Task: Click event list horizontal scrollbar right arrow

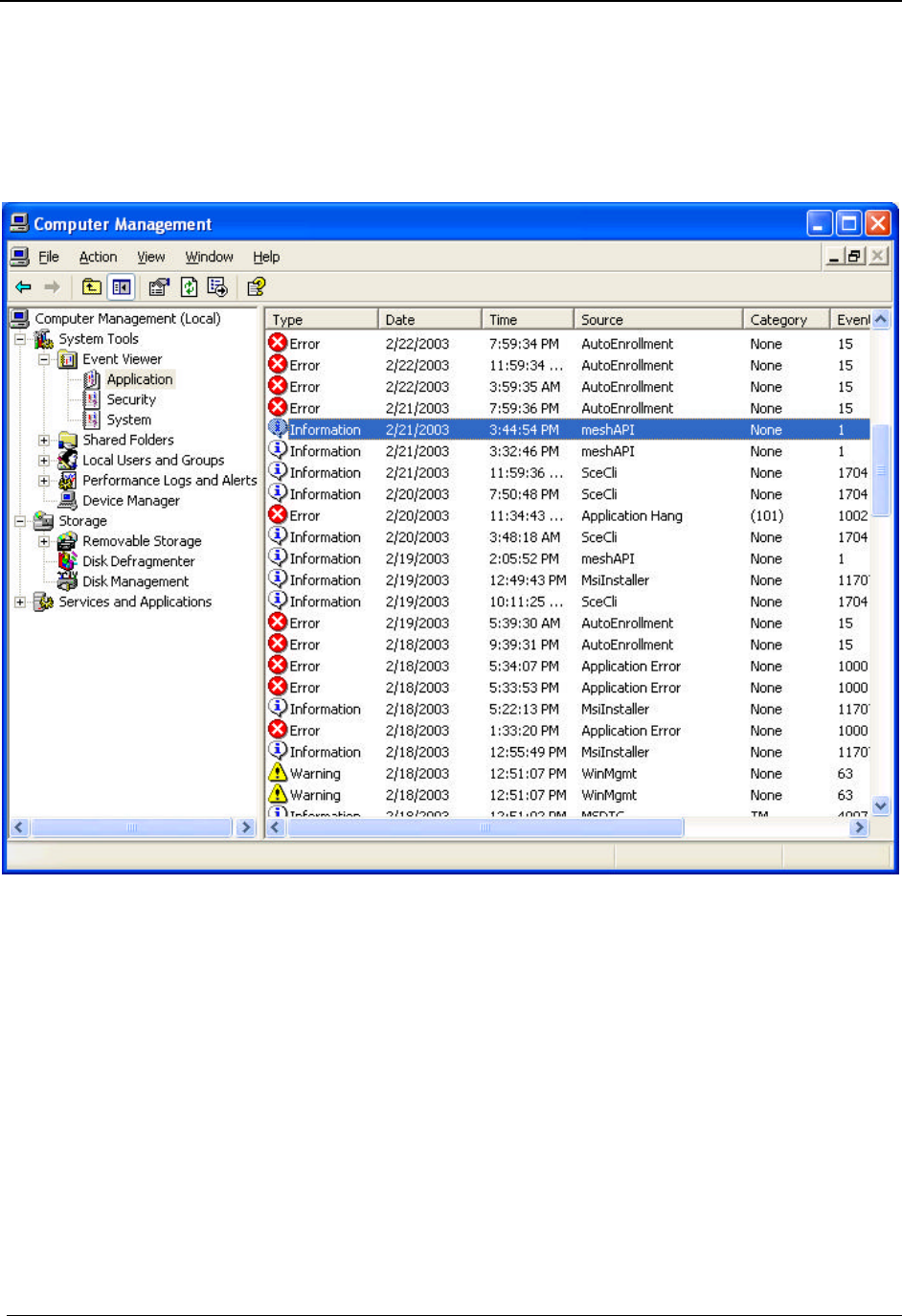Action: pos(859,828)
